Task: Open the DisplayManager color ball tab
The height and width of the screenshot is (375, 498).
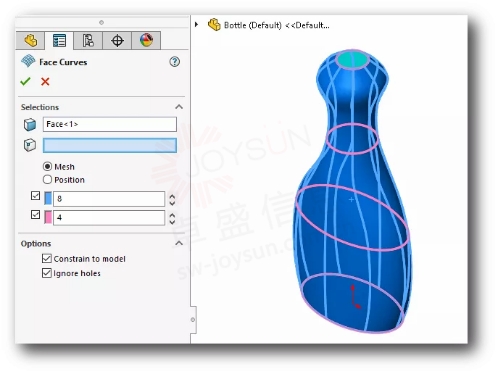Action: coord(146,41)
